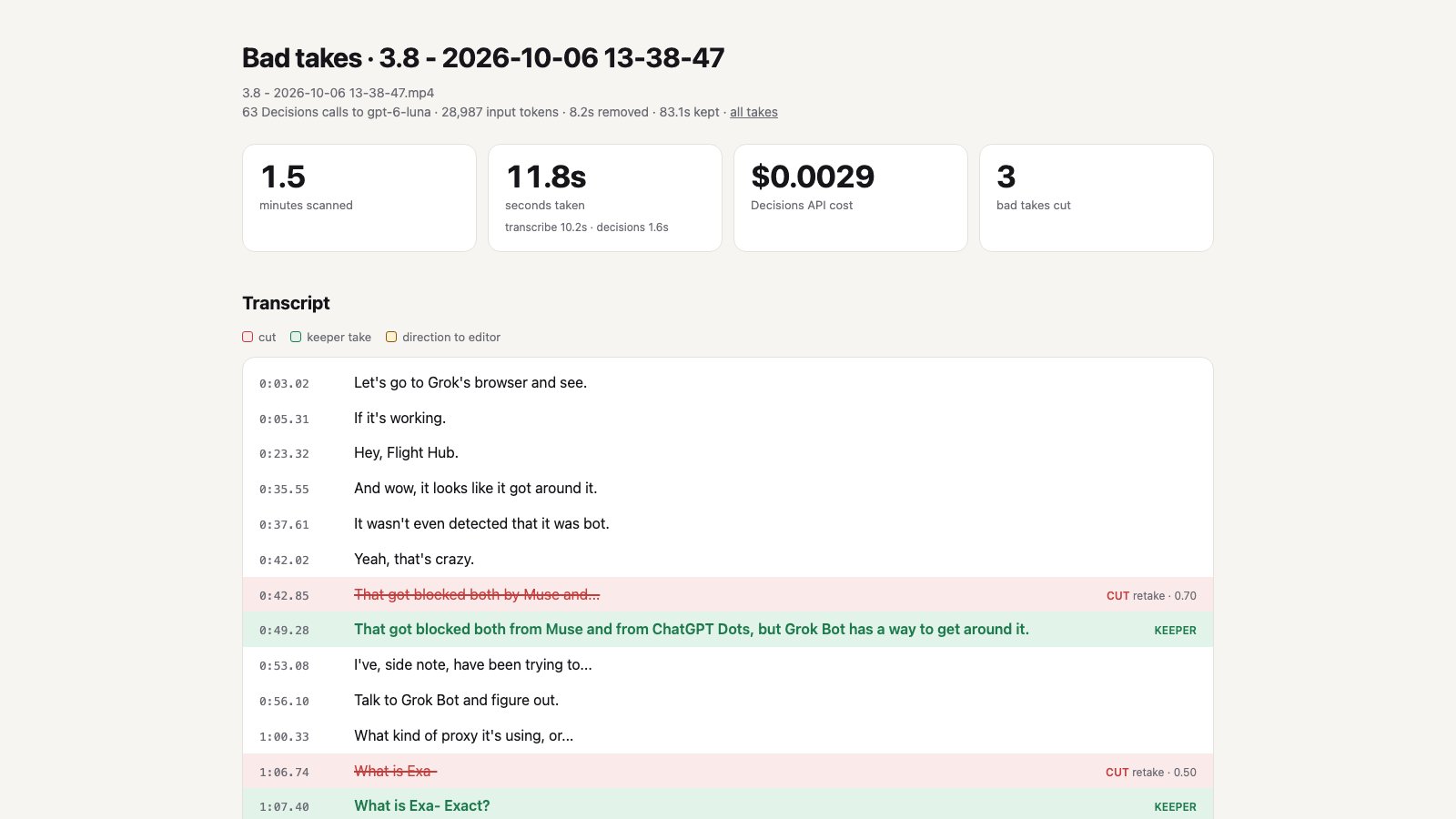Click line 'Let's go to Grok's browser and see.'
1456x819 pixels.
tap(470, 382)
